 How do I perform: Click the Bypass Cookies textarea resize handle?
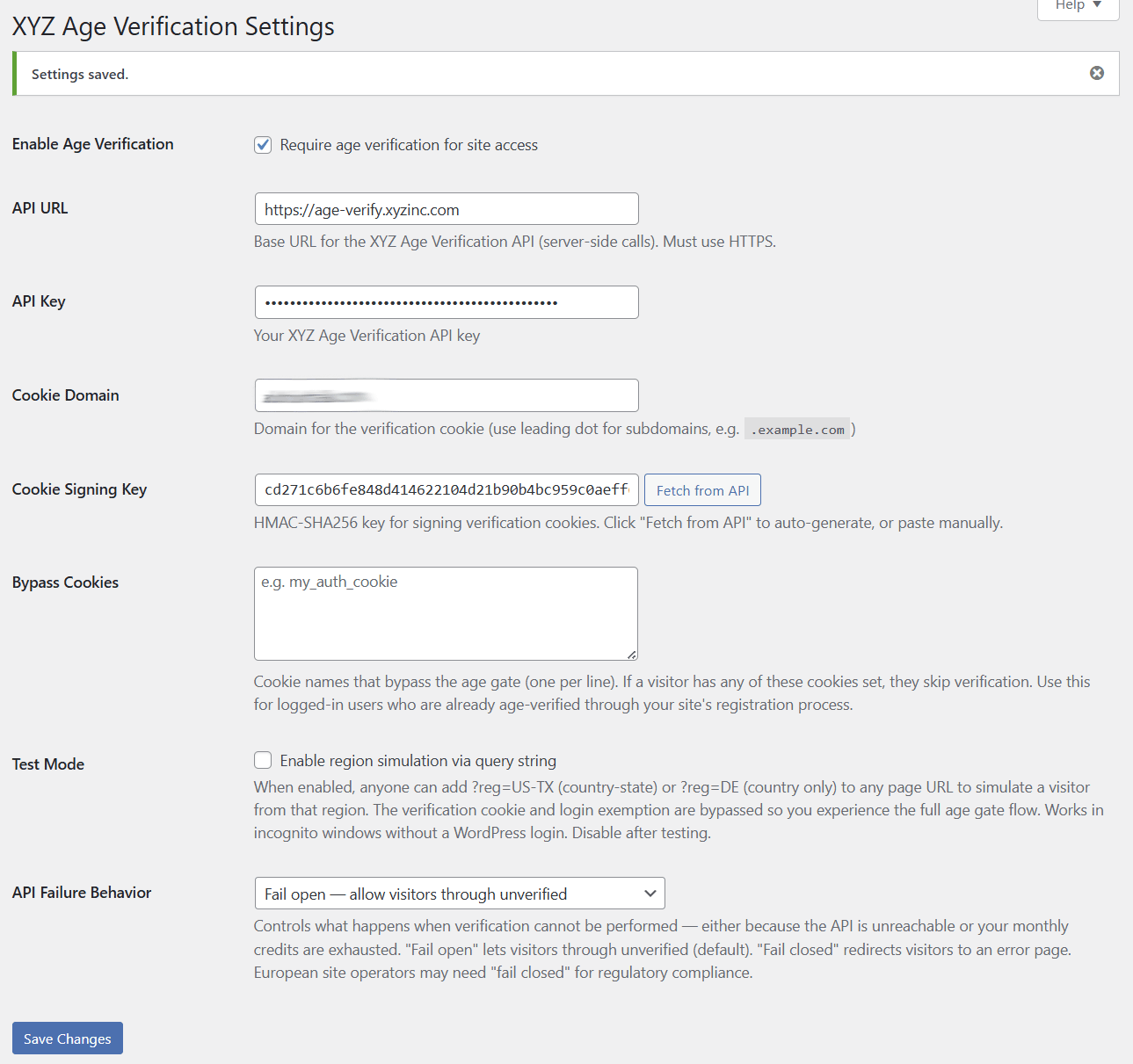click(x=632, y=655)
